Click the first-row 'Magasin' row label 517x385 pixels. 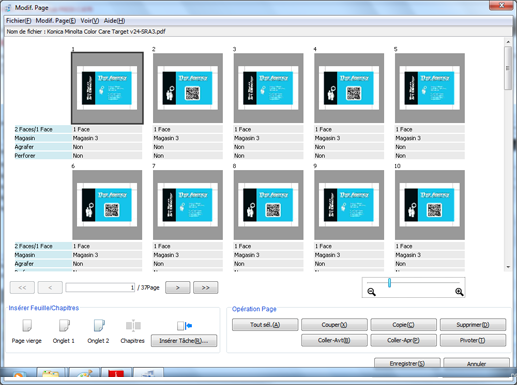click(x=43, y=138)
